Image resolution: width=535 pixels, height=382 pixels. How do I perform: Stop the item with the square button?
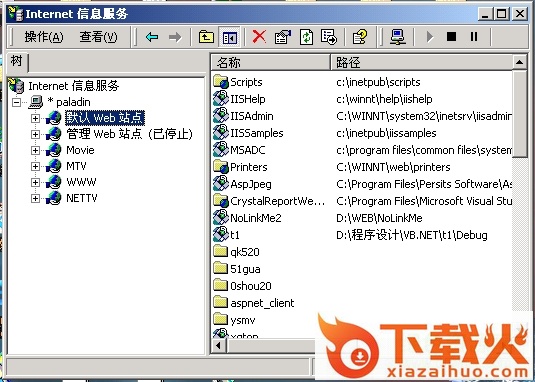[x=451, y=36]
